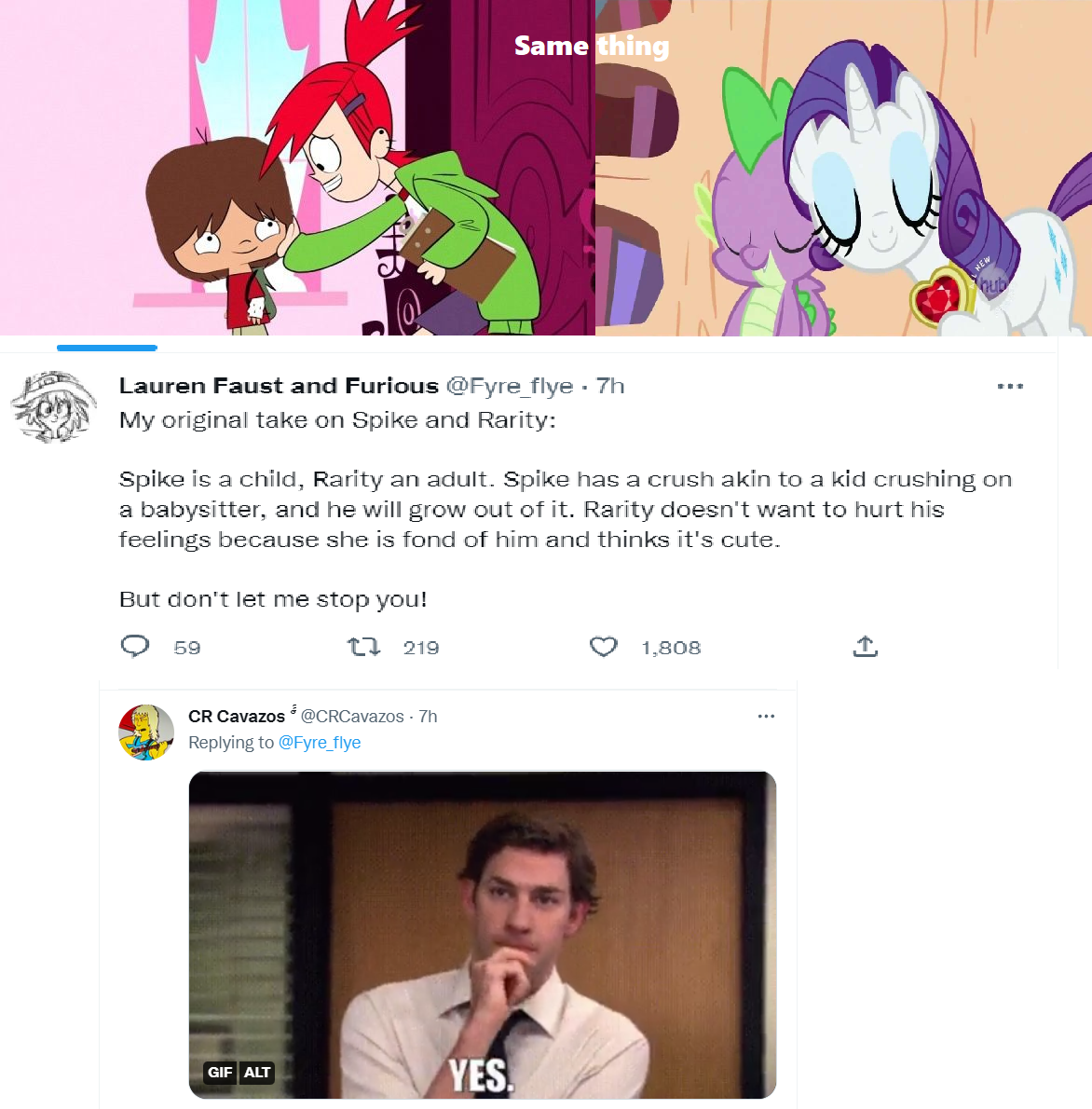
Task: Open the more options menu on Cavazos's reply
Action: [x=767, y=715]
